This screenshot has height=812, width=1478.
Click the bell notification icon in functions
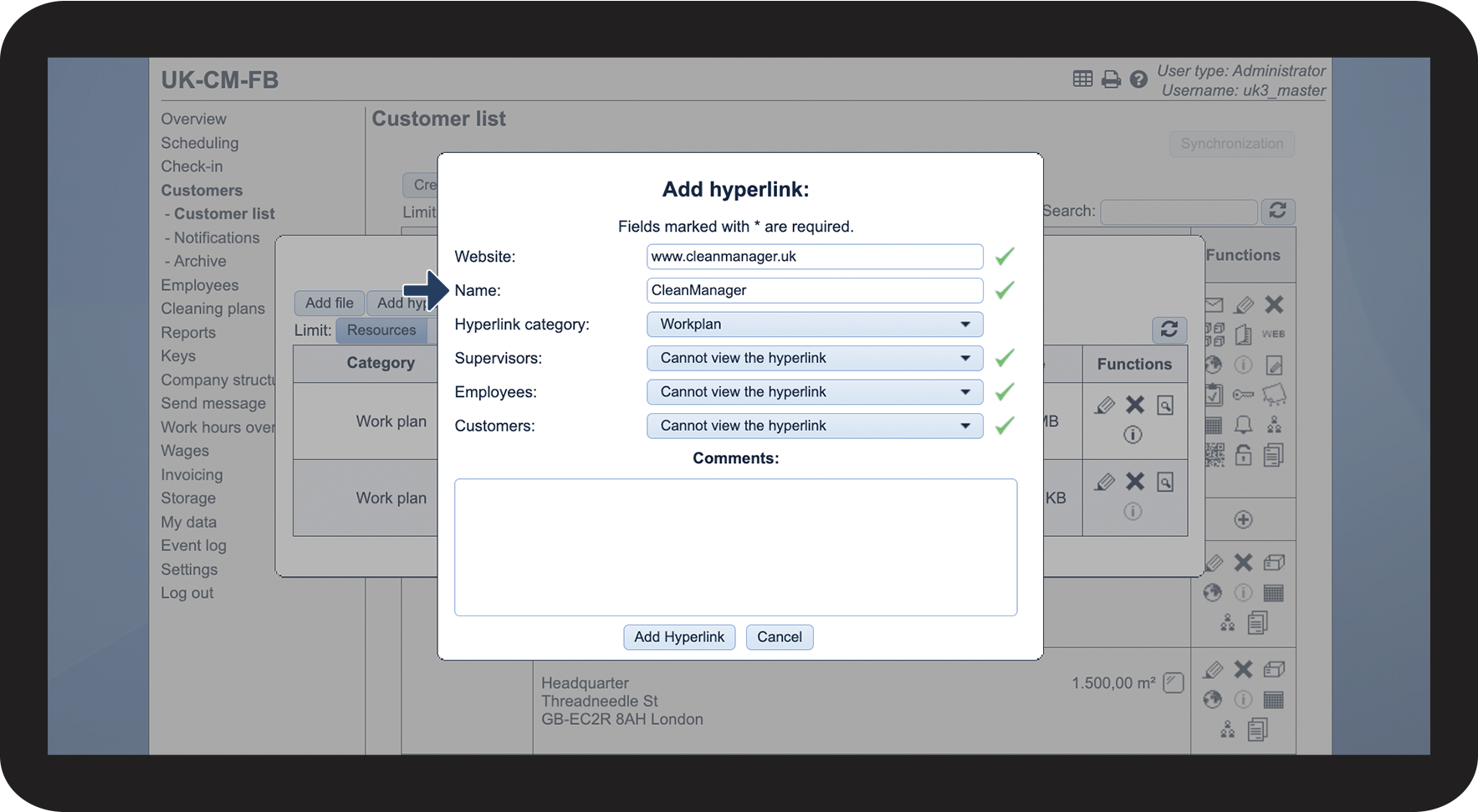1244,425
